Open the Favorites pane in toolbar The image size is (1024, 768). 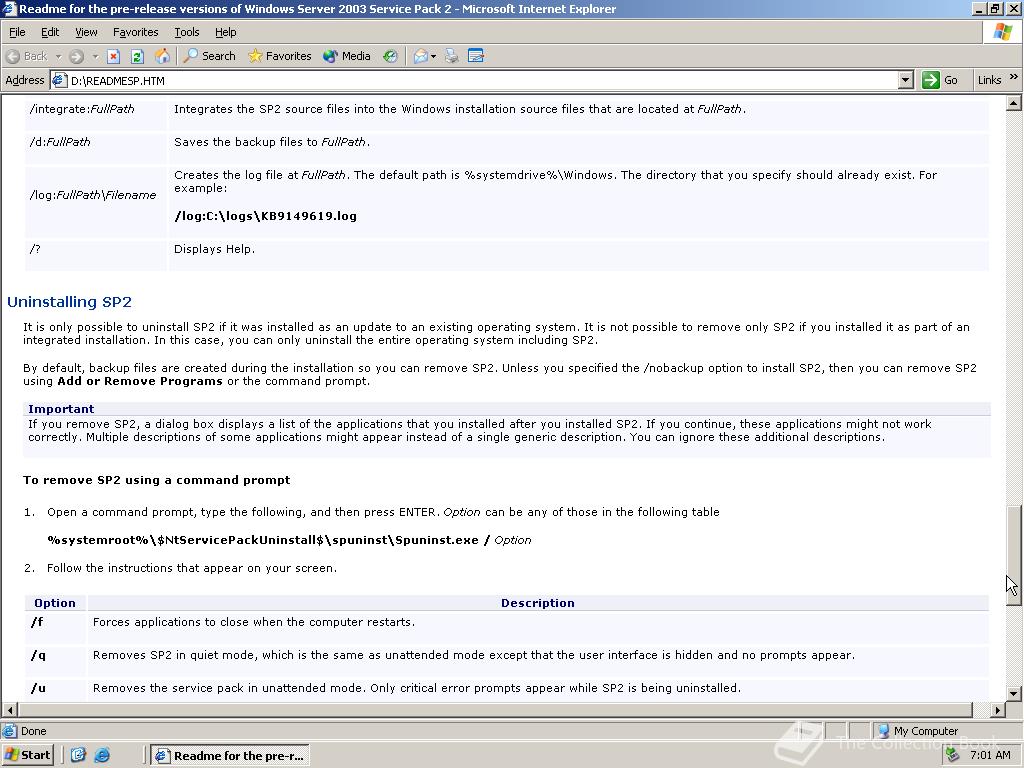coord(280,56)
